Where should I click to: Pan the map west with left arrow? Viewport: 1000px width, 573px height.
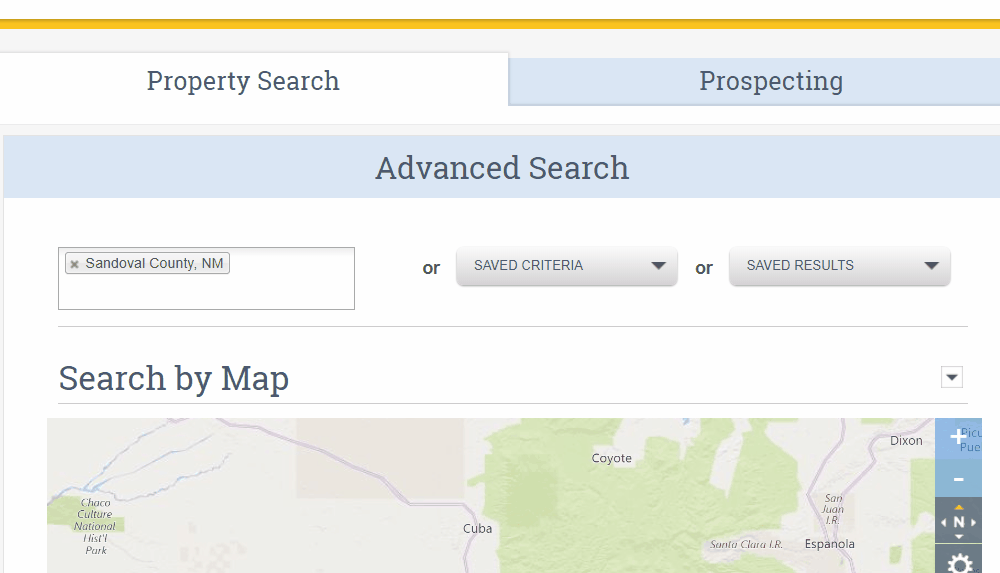pyautogui.click(x=944, y=523)
